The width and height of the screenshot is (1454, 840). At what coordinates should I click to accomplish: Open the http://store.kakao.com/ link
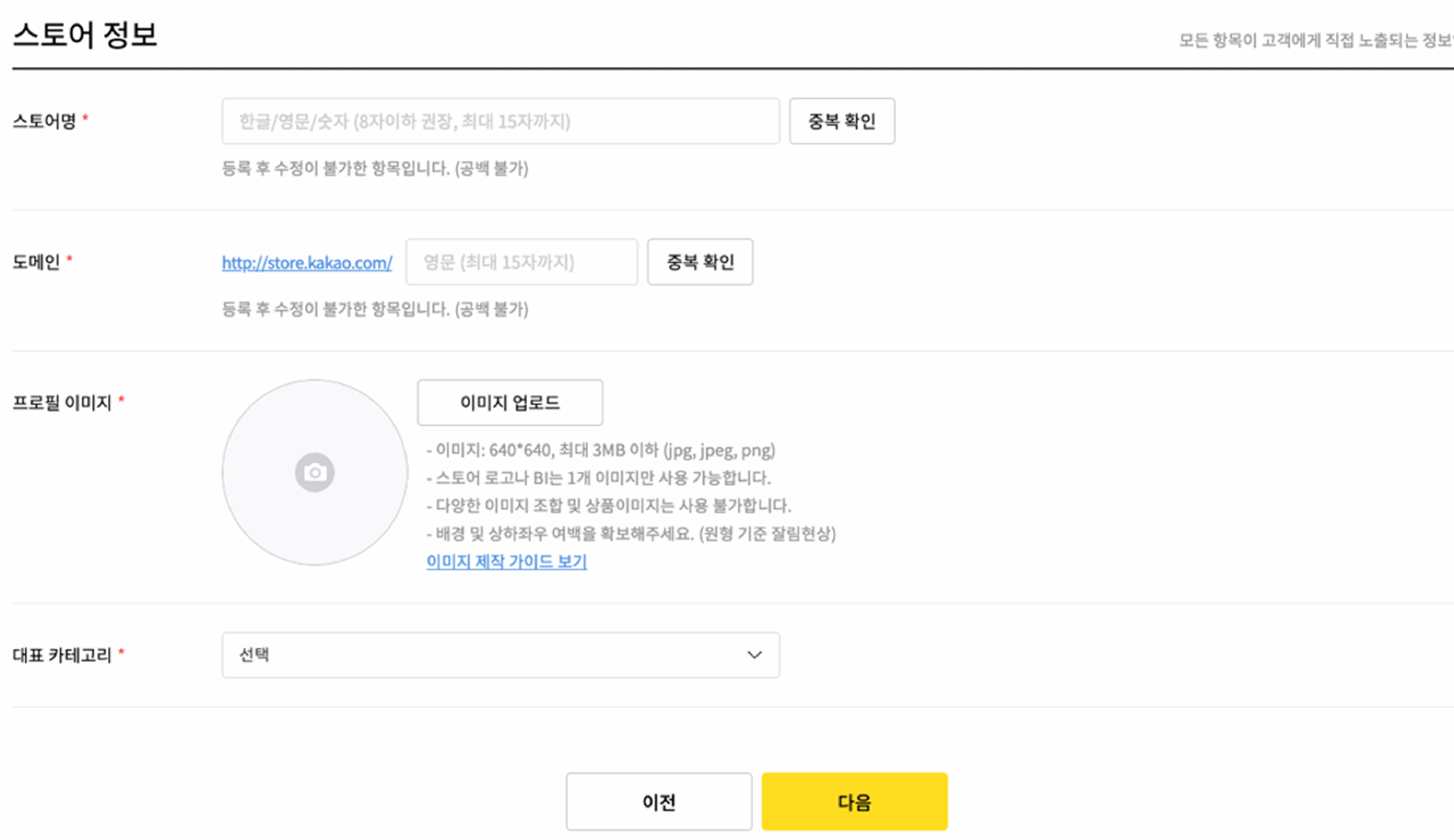tap(306, 262)
